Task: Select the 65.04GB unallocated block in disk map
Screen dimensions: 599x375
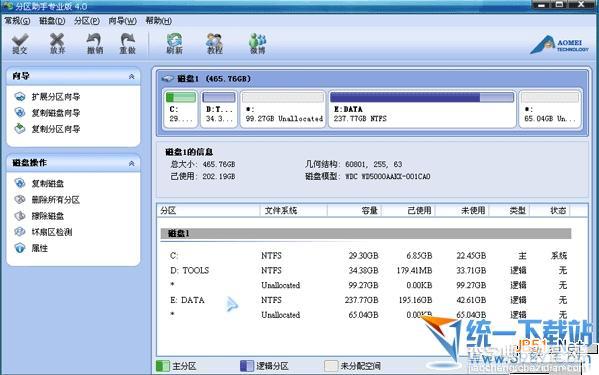Action: pyautogui.click(x=550, y=108)
